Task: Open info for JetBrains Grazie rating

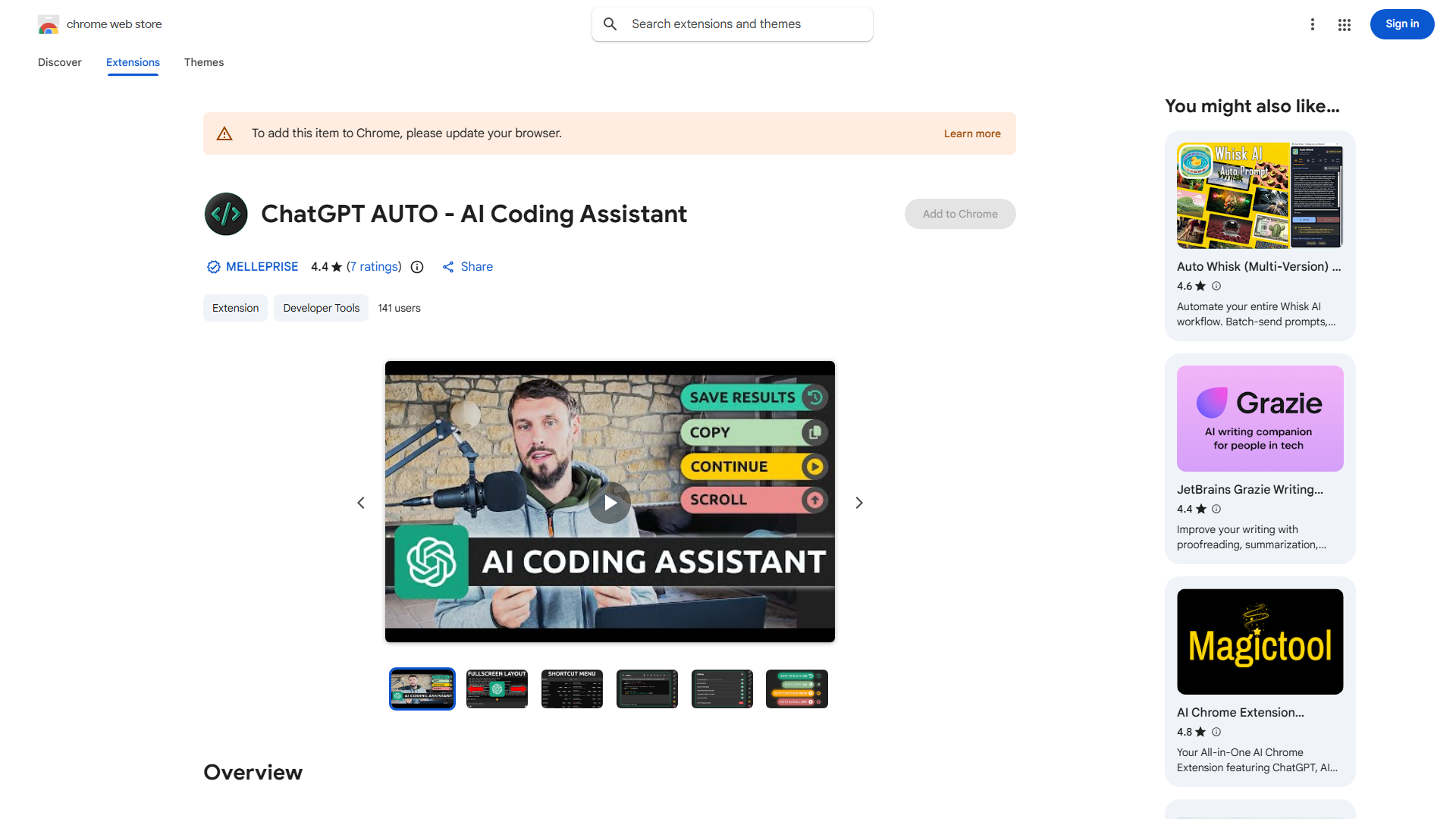Action: tap(1216, 509)
